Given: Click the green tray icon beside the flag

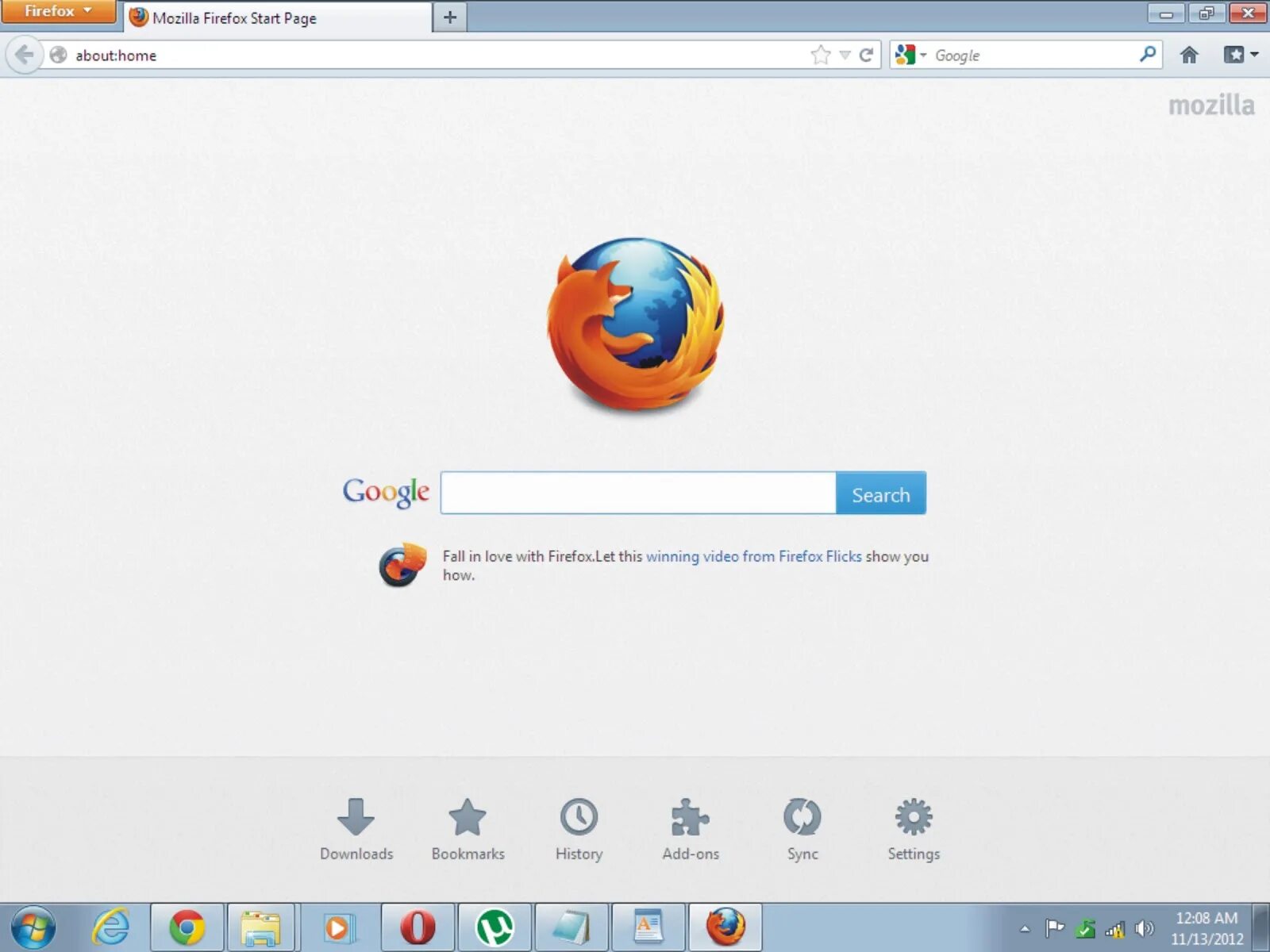Looking at the screenshot, I should coord(1085,928).
